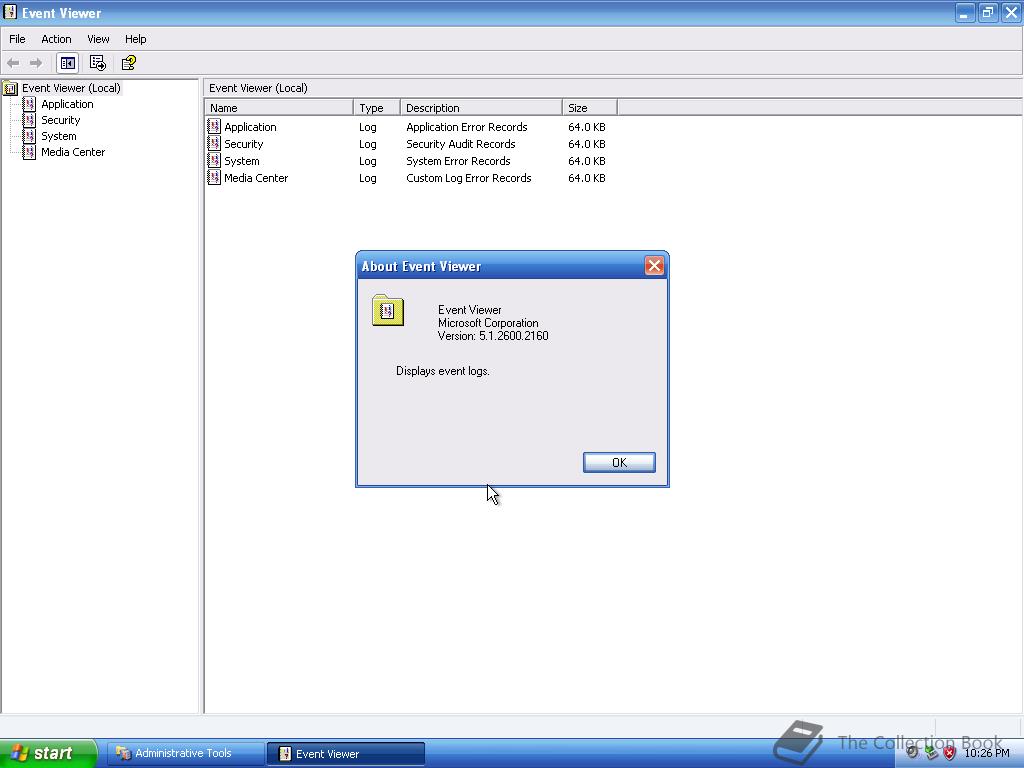Click 'Microsoft Corporation' text in dialog
The image size is (1024, 768).
pyautogui.click(x=488, y=323)
